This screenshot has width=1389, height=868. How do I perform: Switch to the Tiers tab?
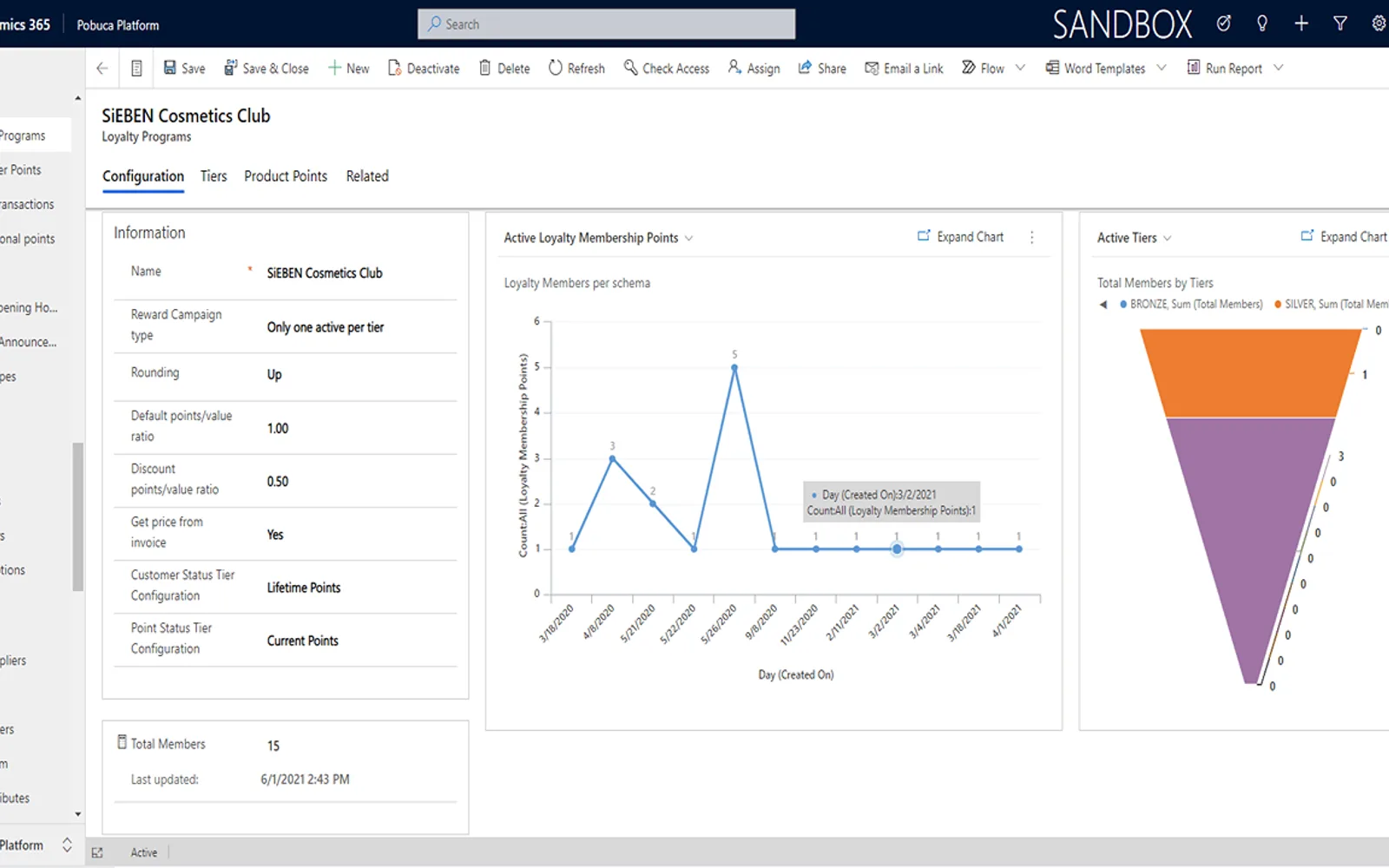[x=214, y=176]
